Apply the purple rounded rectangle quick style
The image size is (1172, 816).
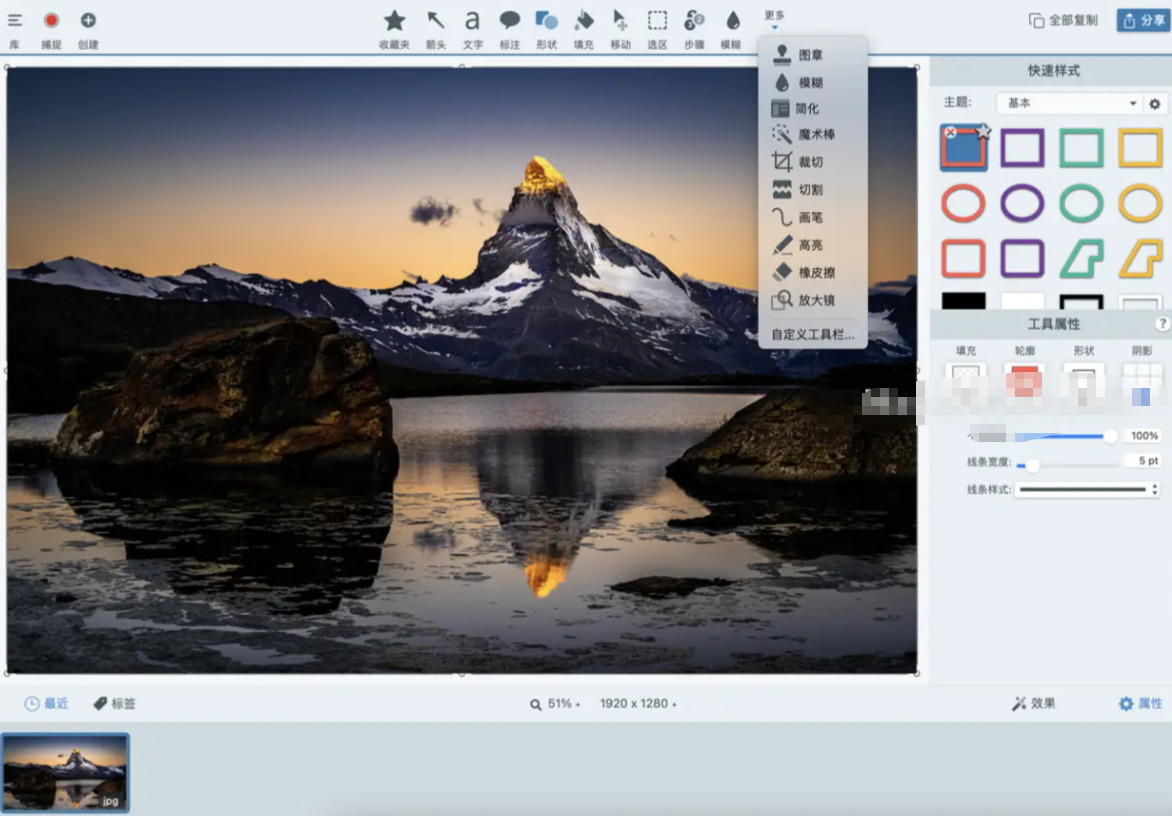[x=1022, y=259]
